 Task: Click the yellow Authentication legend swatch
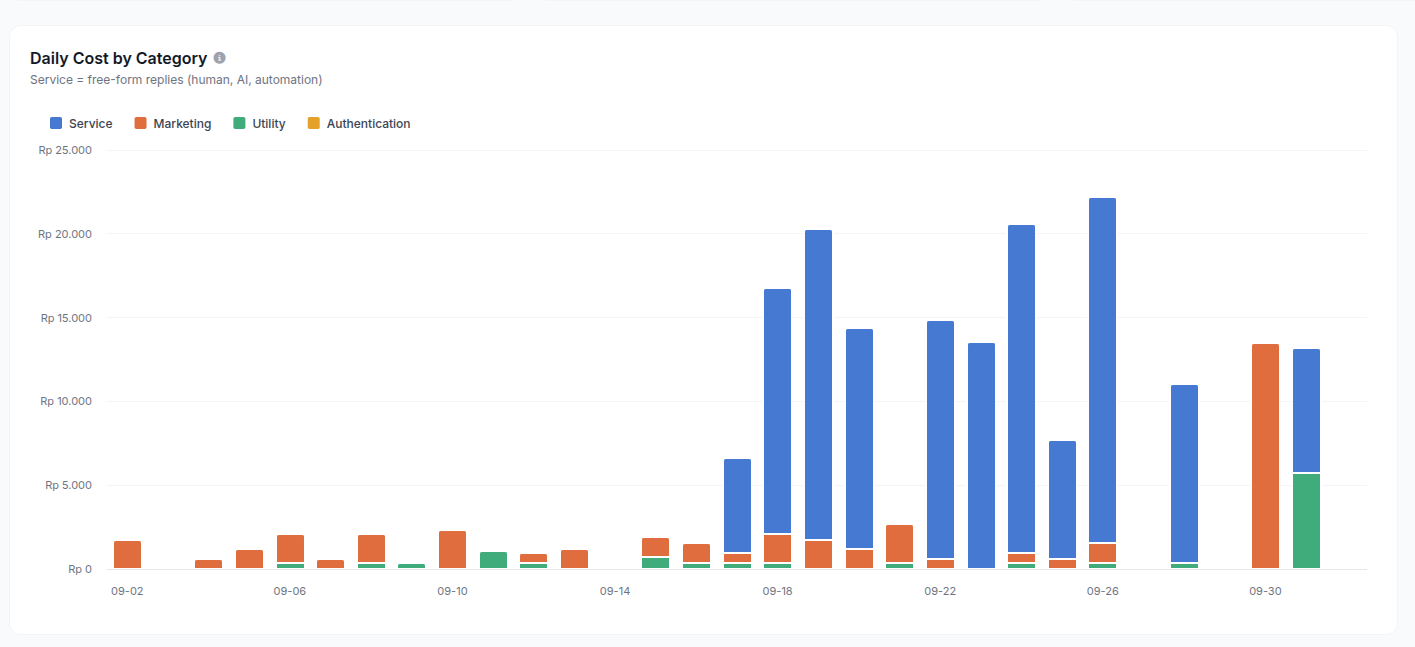point(314,124)
